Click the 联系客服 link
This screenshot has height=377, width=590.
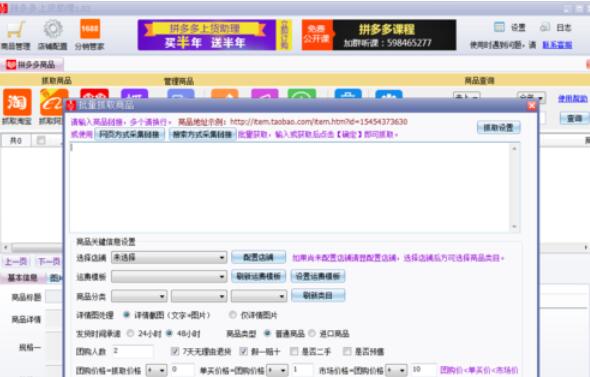(557, 45)
